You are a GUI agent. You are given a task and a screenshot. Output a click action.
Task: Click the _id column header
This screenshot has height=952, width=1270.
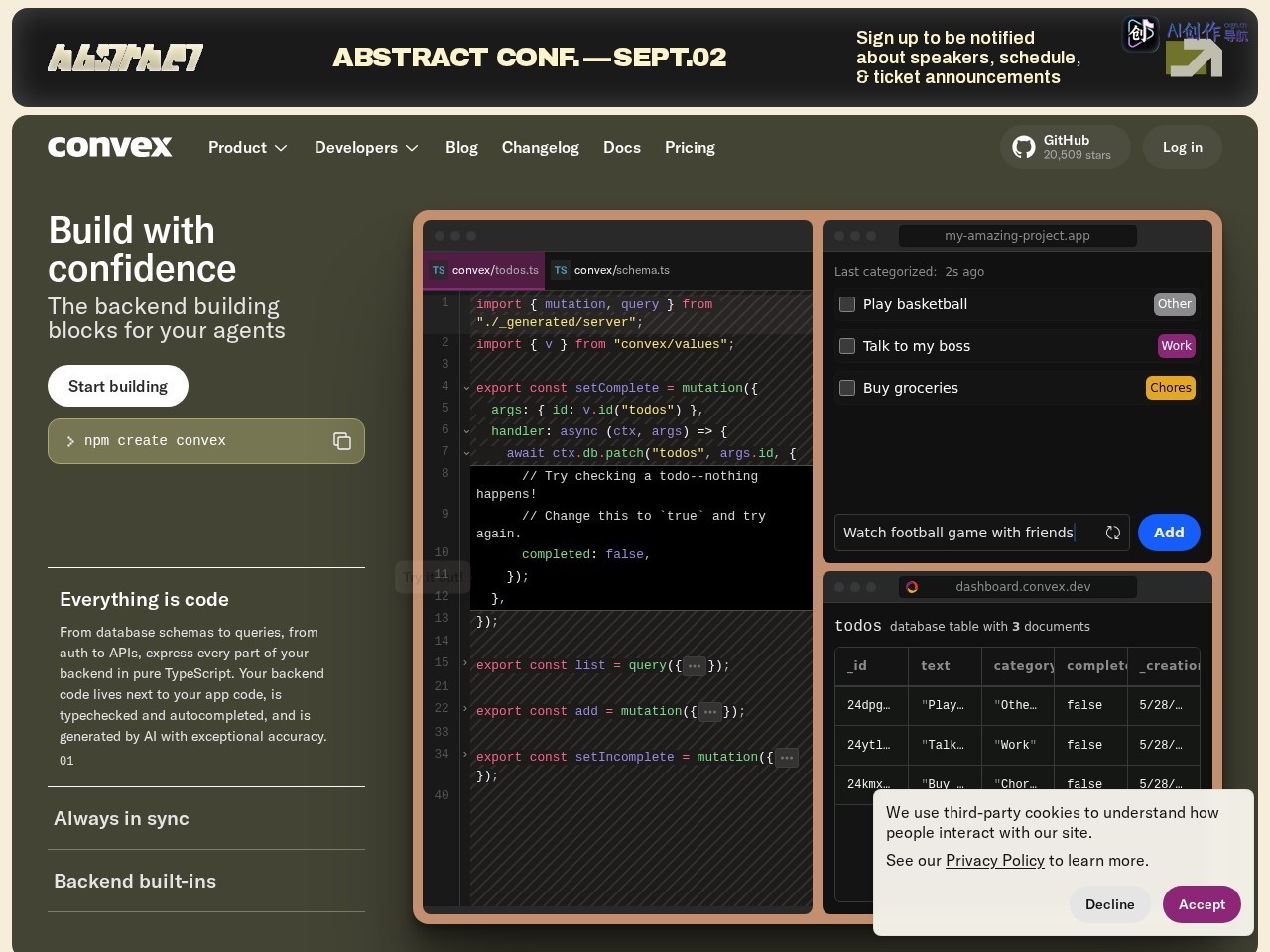[871, 666]
